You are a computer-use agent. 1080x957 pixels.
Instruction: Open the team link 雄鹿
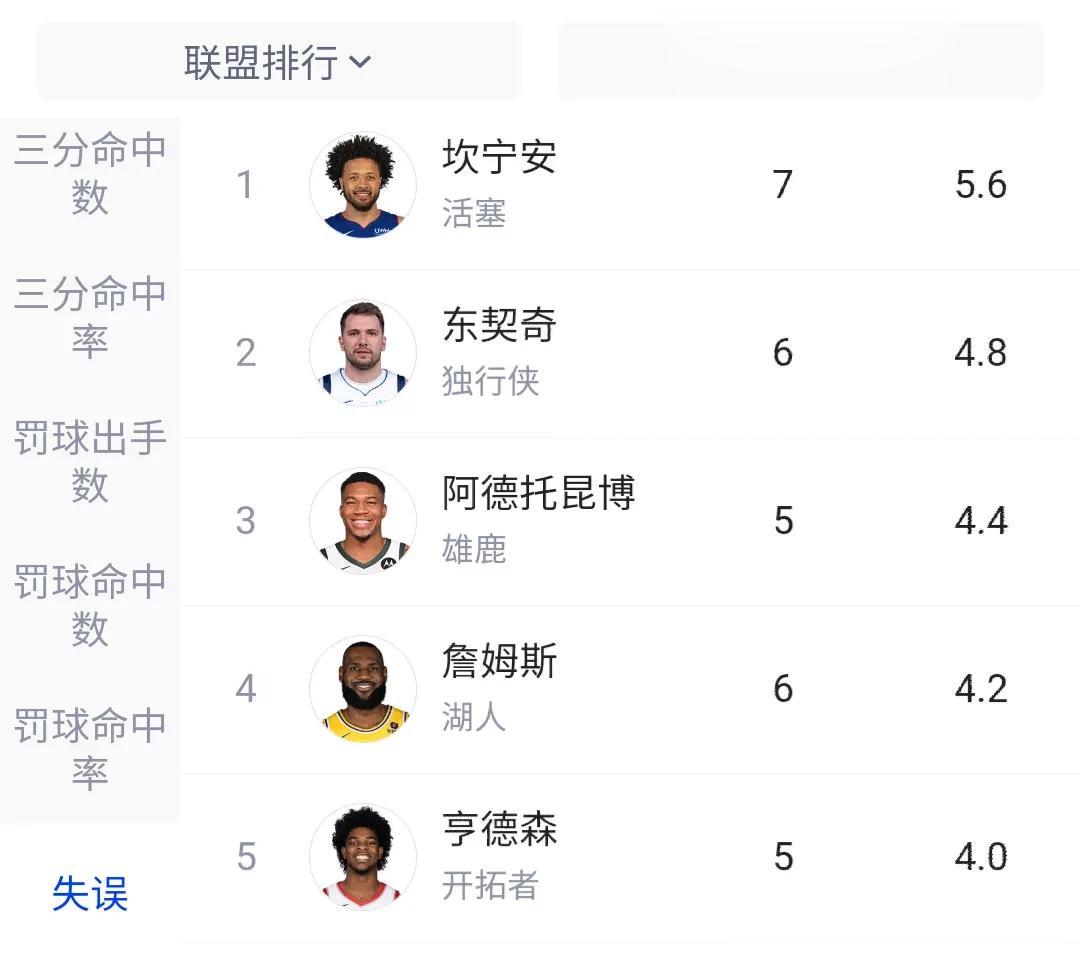[474, 549]
